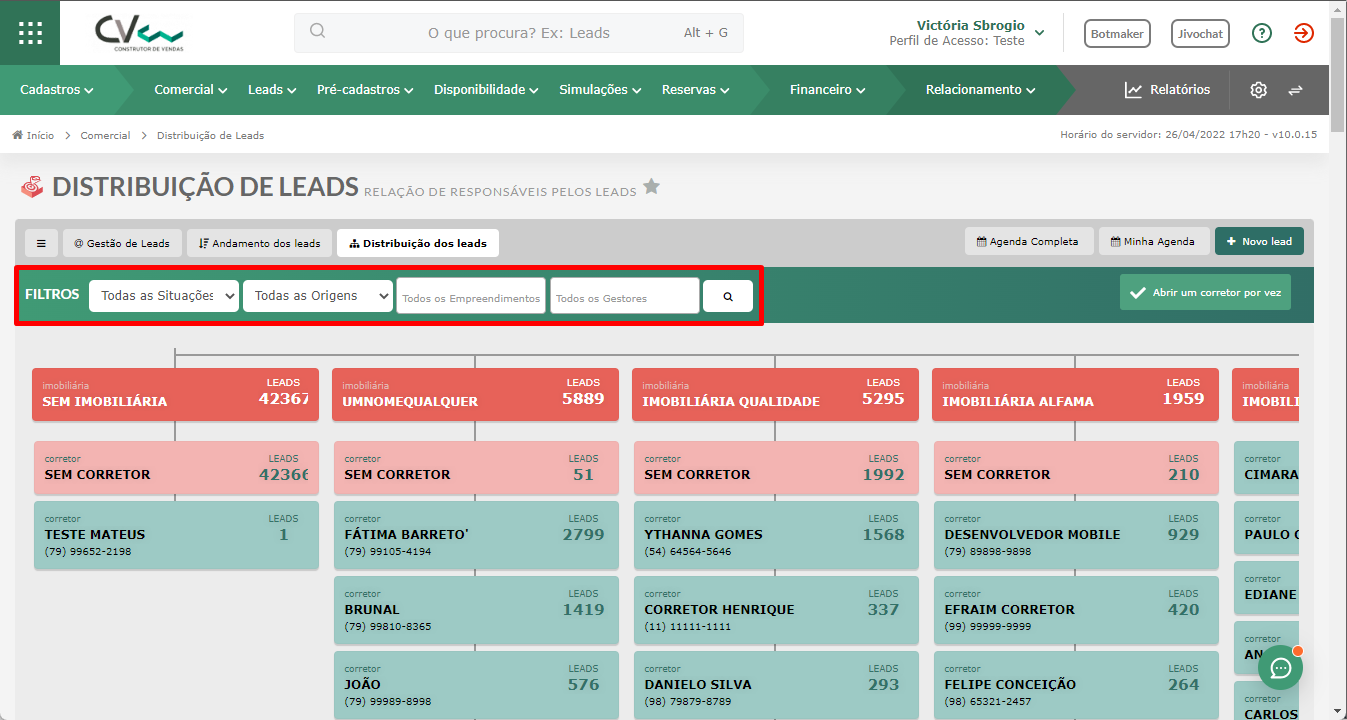1347x720 pixels.
Task: Open the Todas as Situações dropdown
Action: tap(164, 296)
